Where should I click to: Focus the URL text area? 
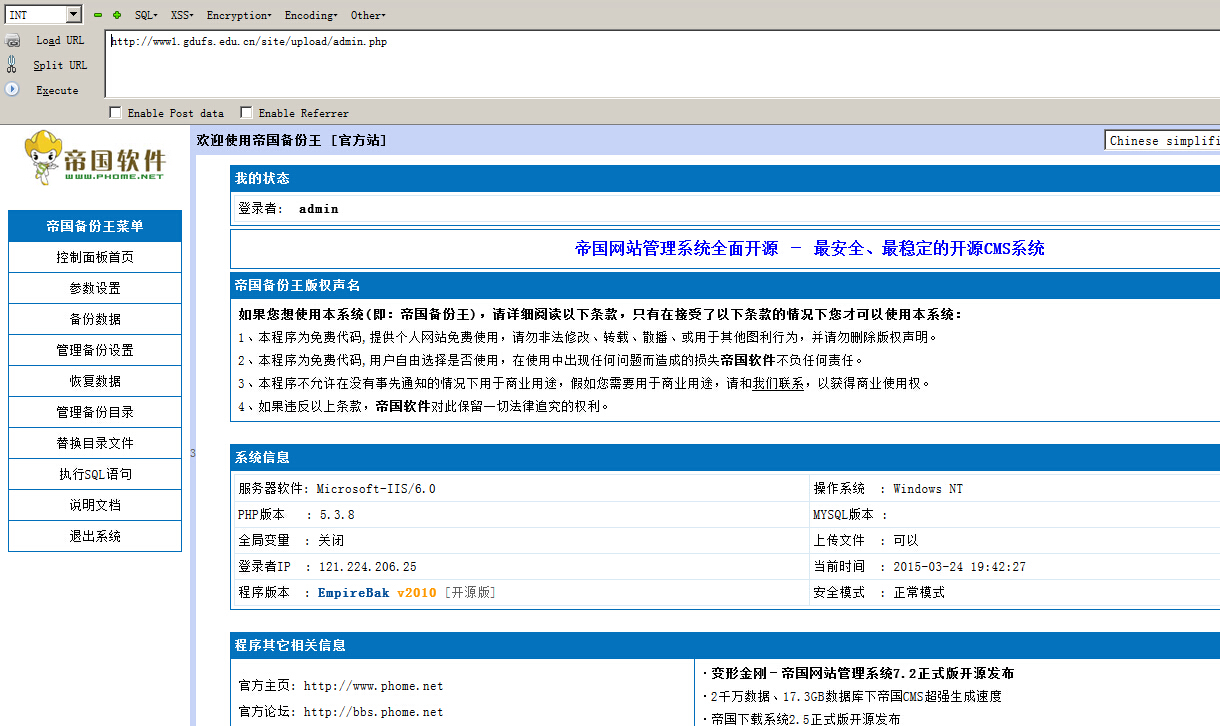point(662,64)
